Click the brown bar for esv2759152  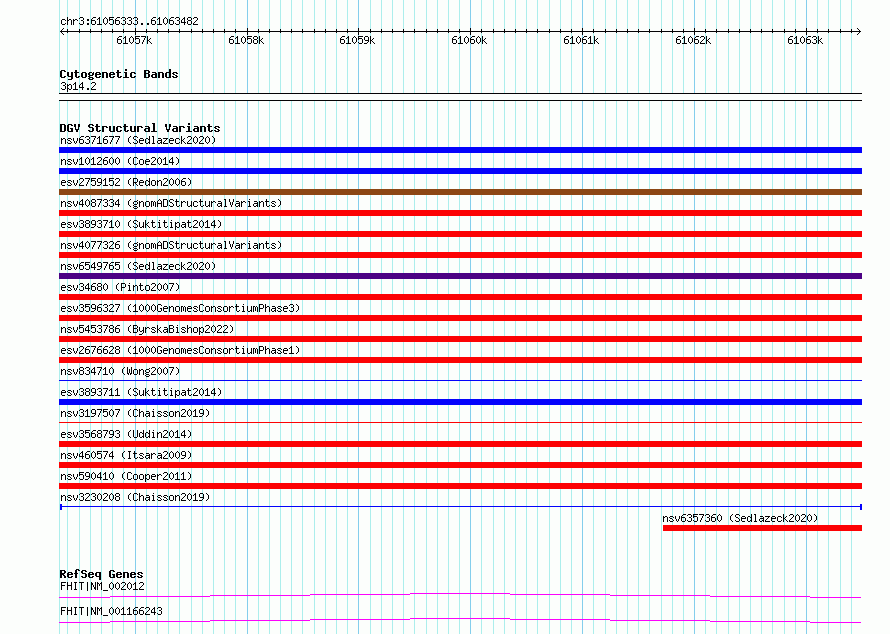coord(460,192)
